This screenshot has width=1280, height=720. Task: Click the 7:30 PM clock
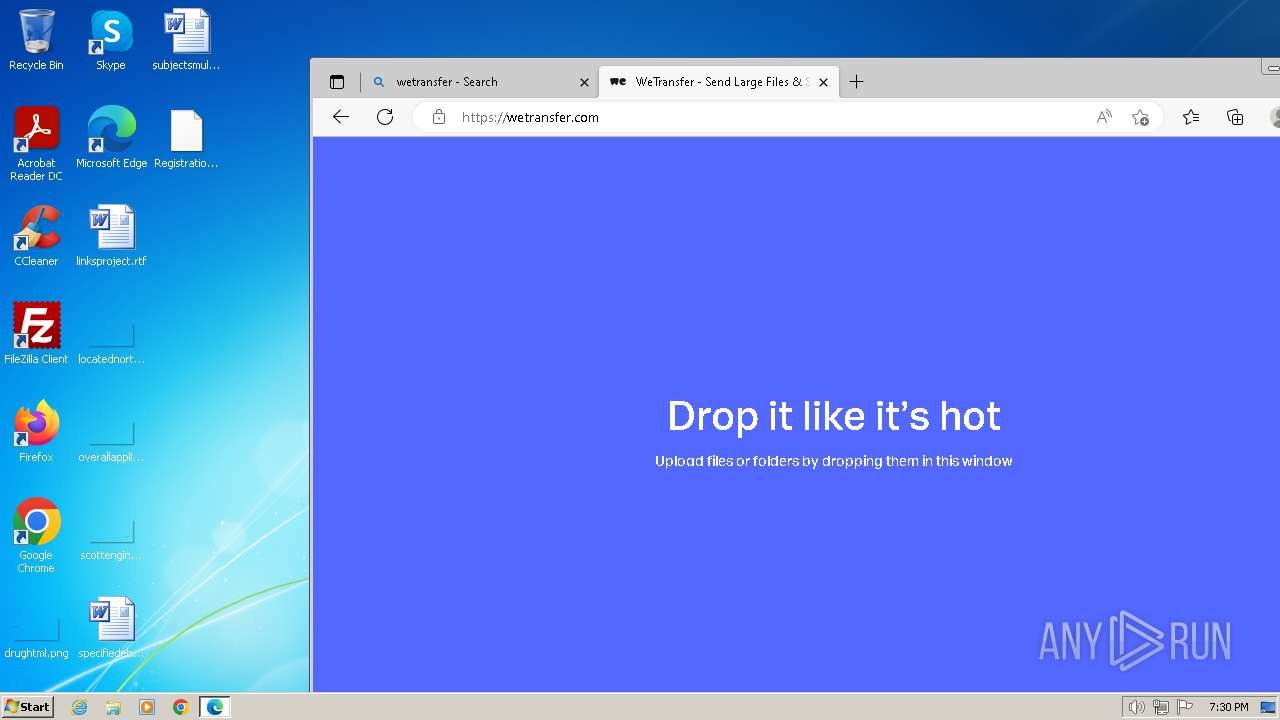tap(1228, 707)
